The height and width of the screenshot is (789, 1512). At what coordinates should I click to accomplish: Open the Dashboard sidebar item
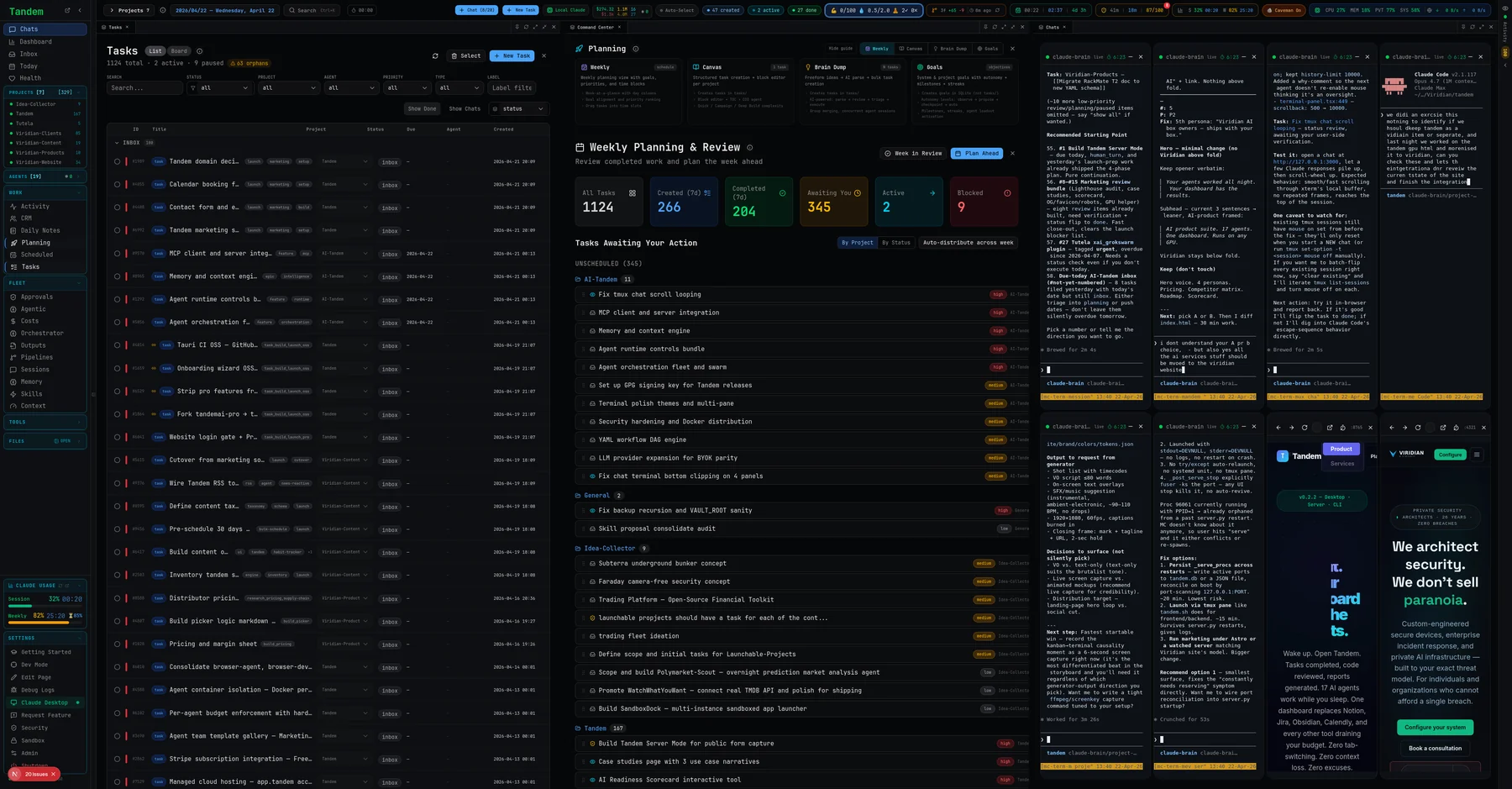pyautogui.click(x=45, y=41)
